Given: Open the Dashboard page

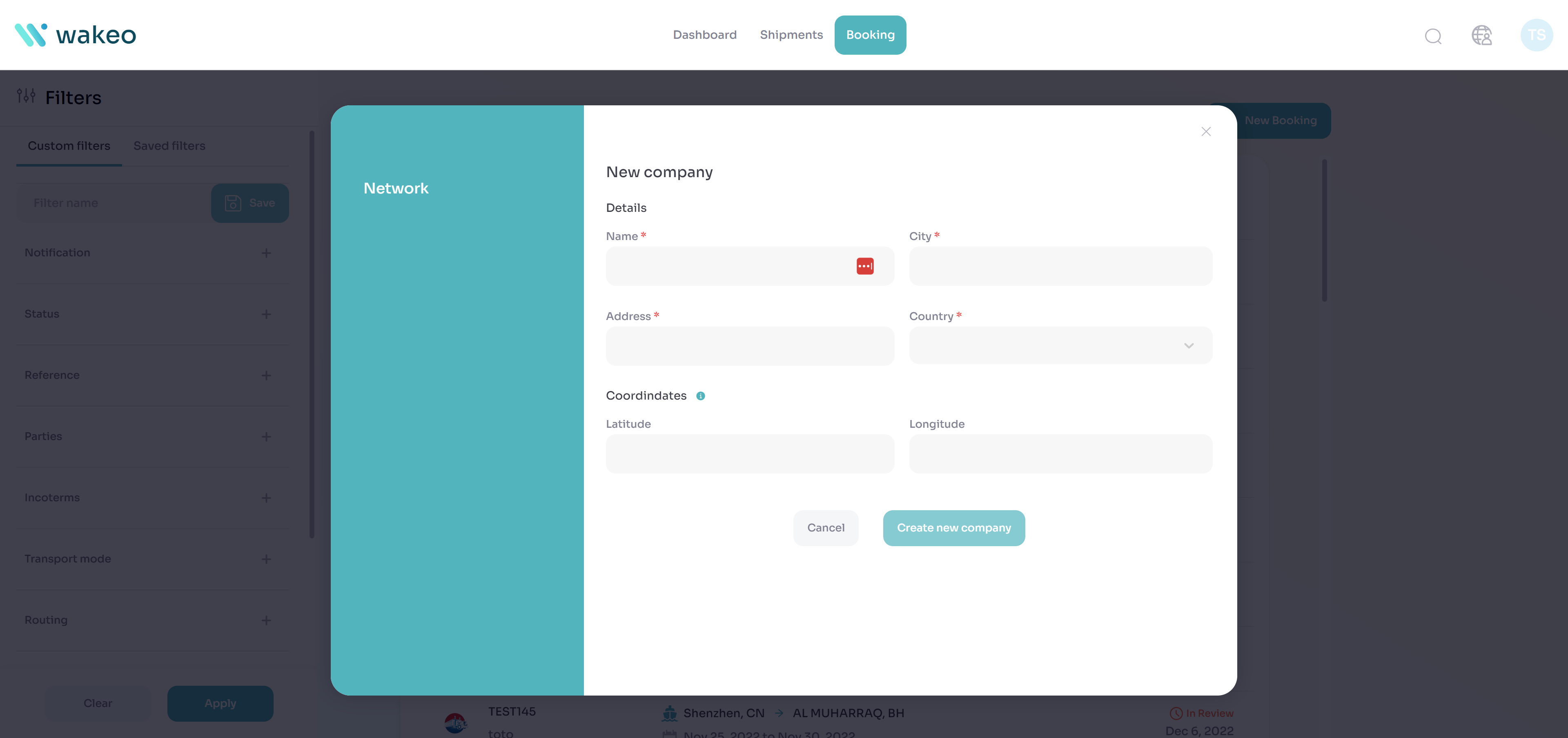Looking at the screenshot, I should 704,35.
